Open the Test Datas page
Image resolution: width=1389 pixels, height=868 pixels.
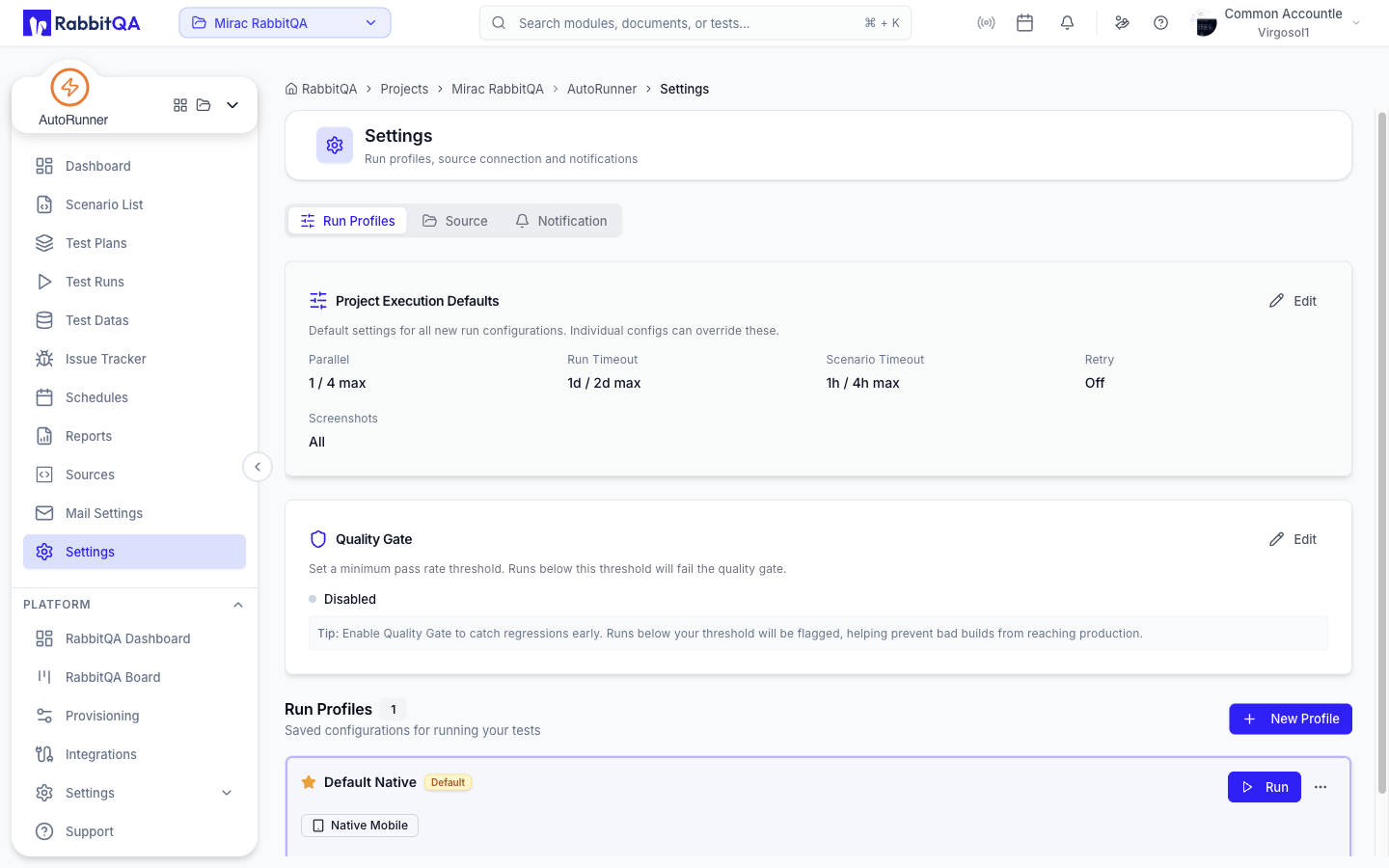[134, 320]
